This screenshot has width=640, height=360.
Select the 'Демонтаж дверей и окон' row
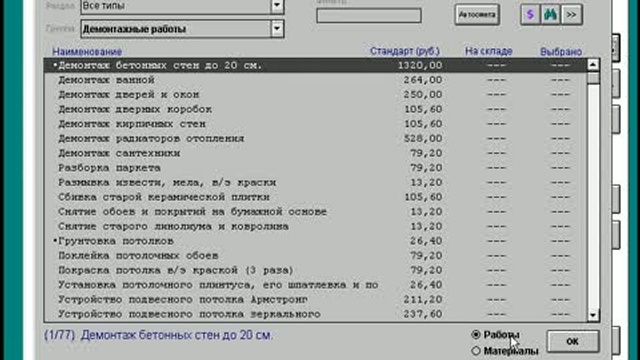(315, 95)
